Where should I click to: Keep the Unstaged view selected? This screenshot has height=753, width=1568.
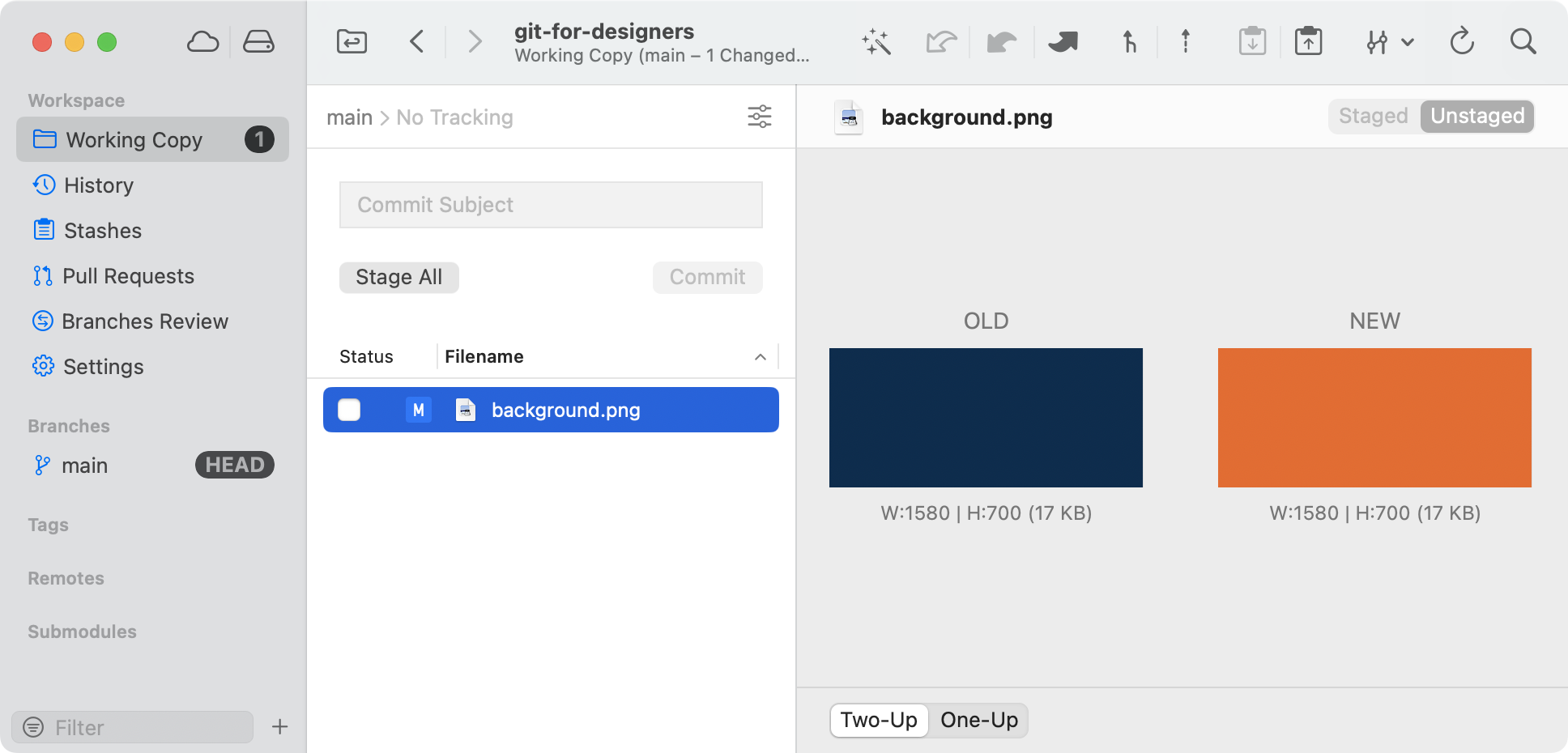(1476, 116)
